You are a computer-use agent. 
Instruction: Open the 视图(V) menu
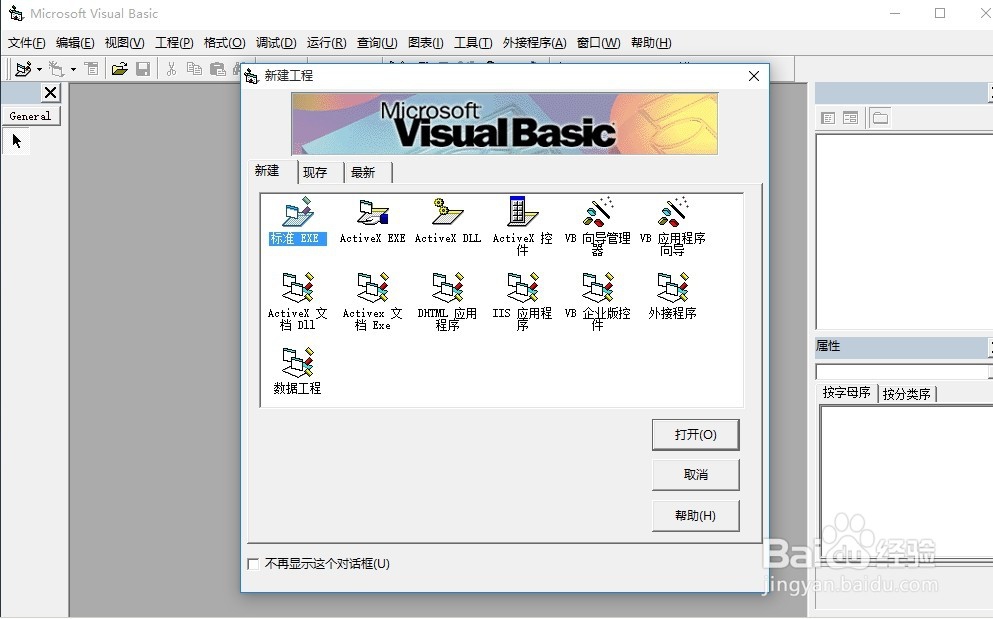coord(124,42)
